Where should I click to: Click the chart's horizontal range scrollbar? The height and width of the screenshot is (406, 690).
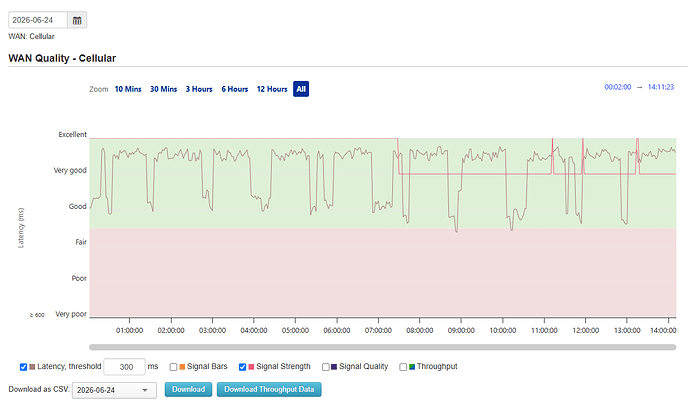tap(382, 347)
